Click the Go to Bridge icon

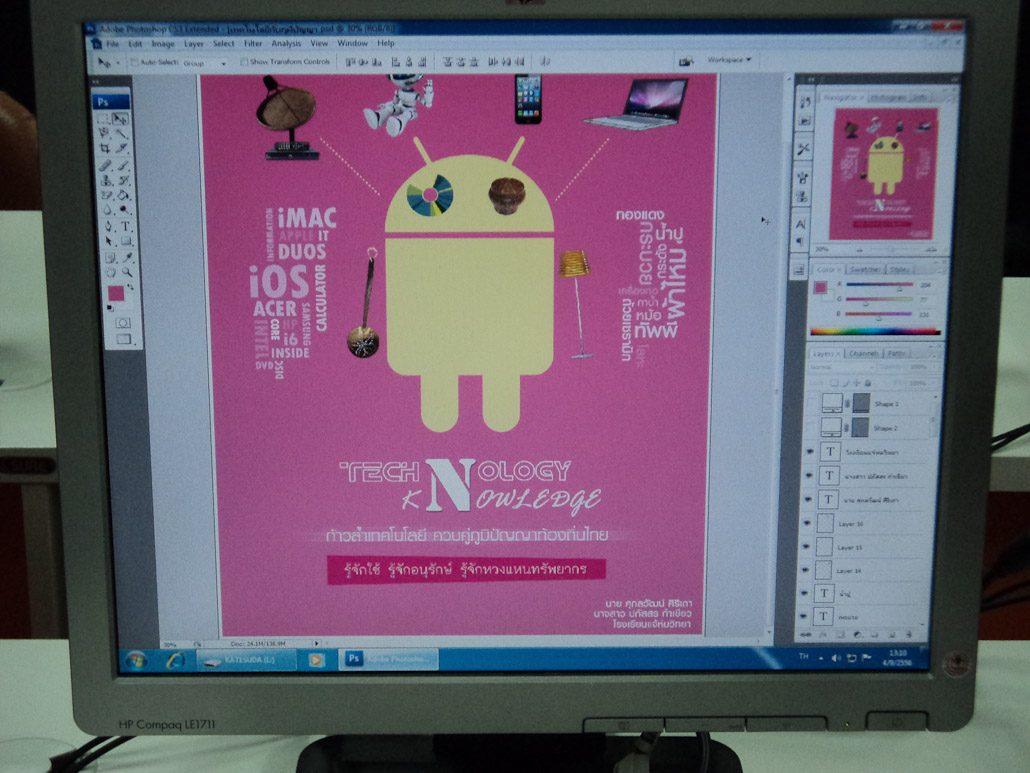686,61
